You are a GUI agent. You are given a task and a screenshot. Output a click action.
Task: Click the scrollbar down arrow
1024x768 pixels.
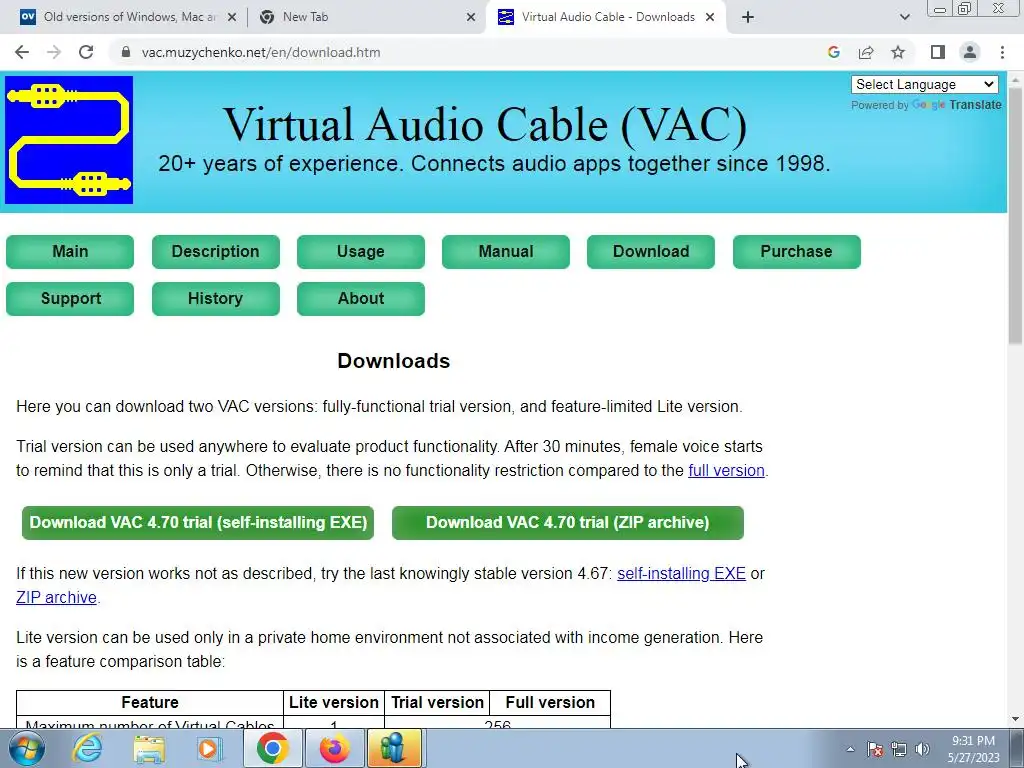pos(1016,720)
